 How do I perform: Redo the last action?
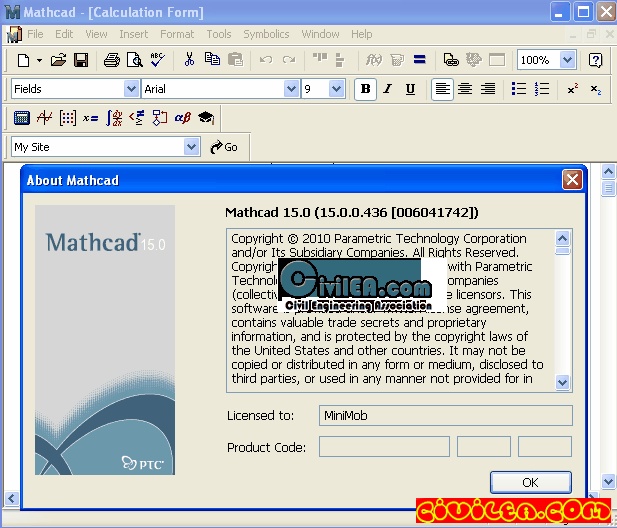pyautogui.click(x=289, y=60)
